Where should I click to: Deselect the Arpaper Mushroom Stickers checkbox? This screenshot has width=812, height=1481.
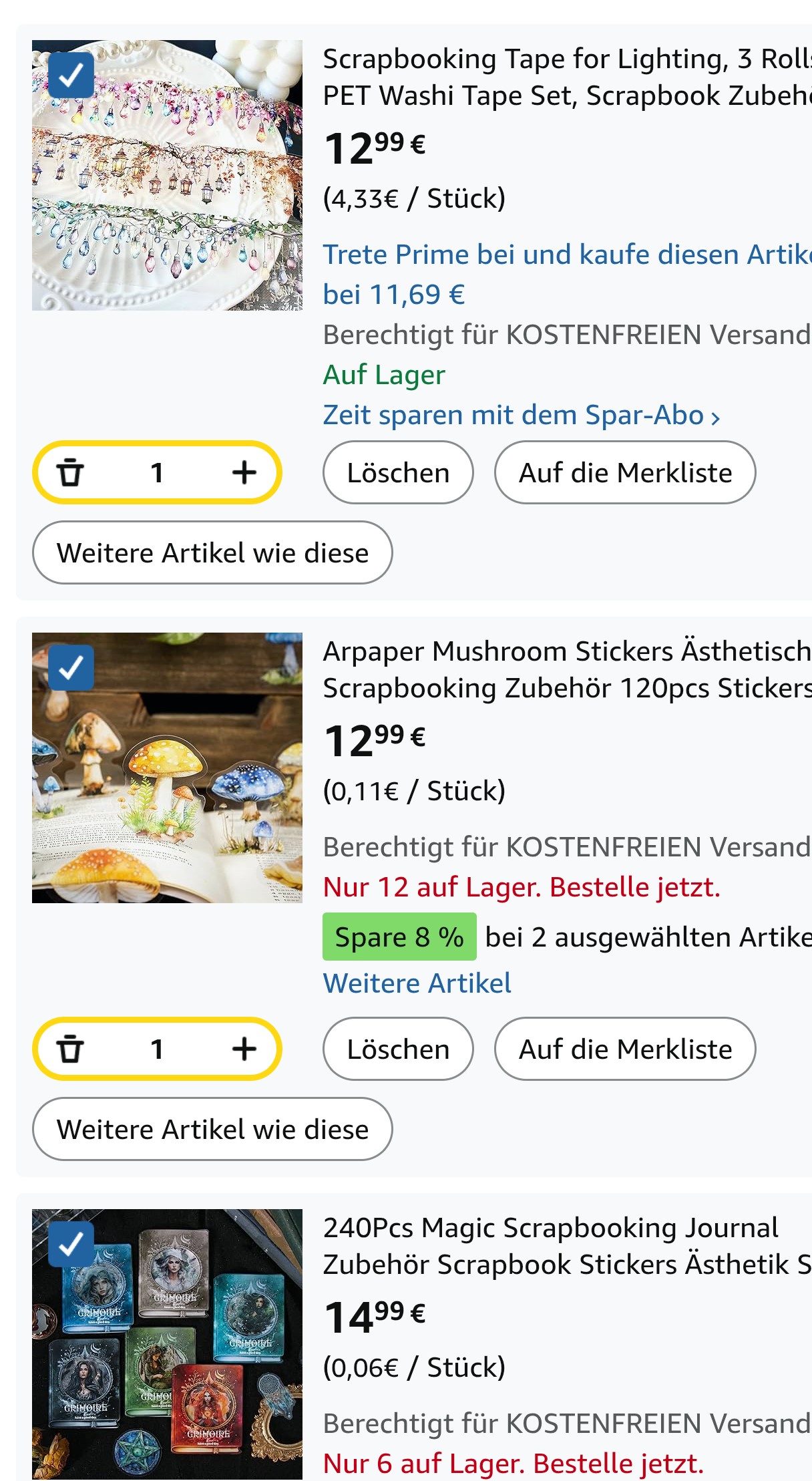tap(71, 667)
